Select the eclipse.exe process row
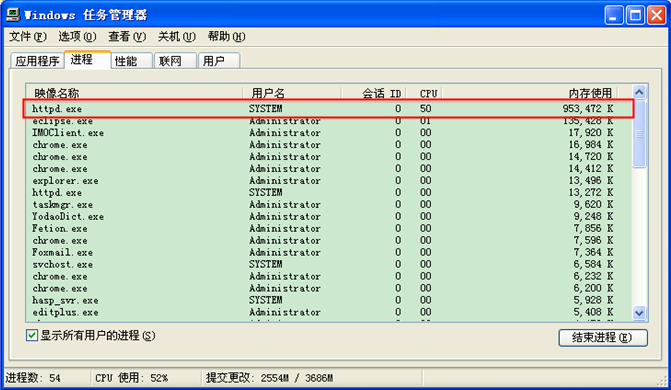 click(328, 121)
